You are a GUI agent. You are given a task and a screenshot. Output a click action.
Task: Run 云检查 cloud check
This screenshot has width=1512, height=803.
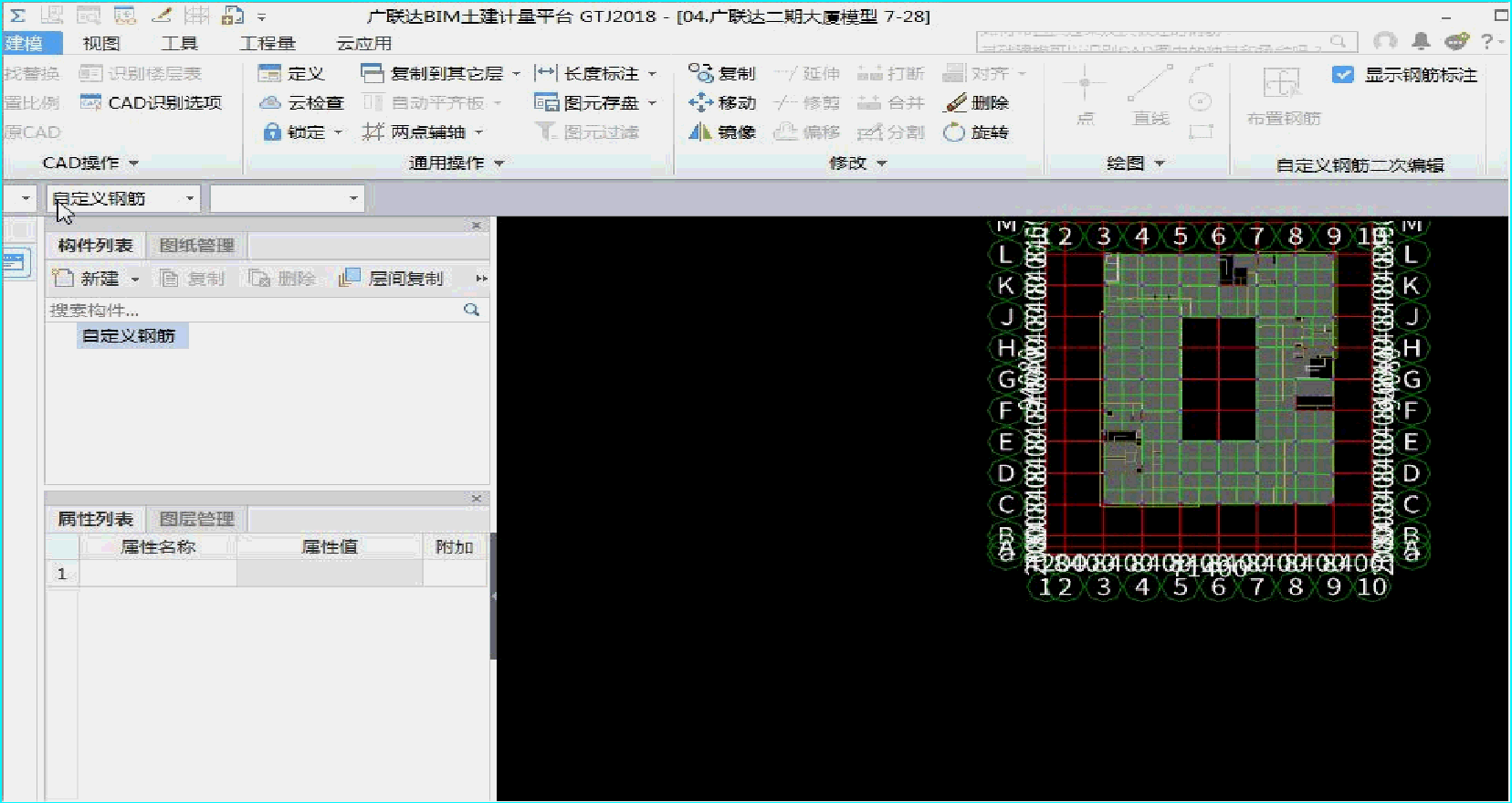click(x=301, y=103)
